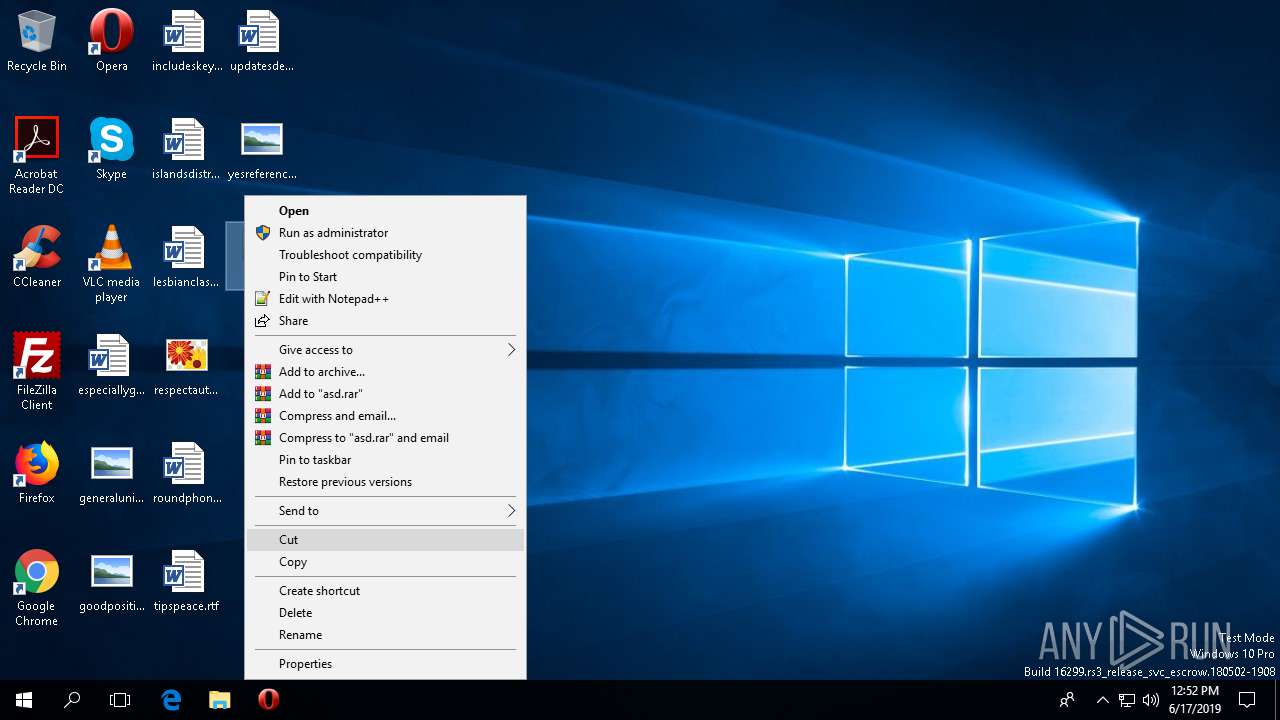The image size is (1280, 720).
Task: Select the Google Chrome shortcut
Action: 37,588
